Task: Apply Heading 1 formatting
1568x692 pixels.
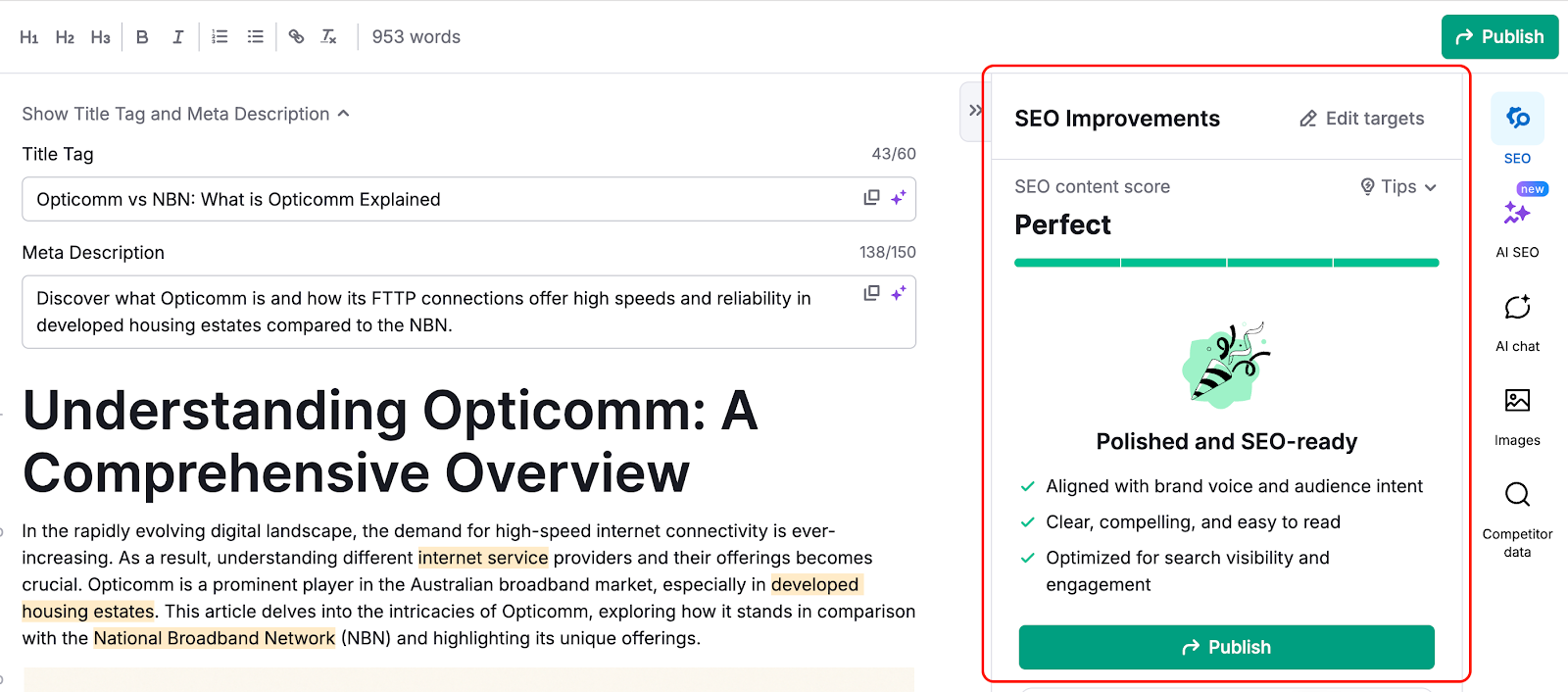Action: (28, 36)
